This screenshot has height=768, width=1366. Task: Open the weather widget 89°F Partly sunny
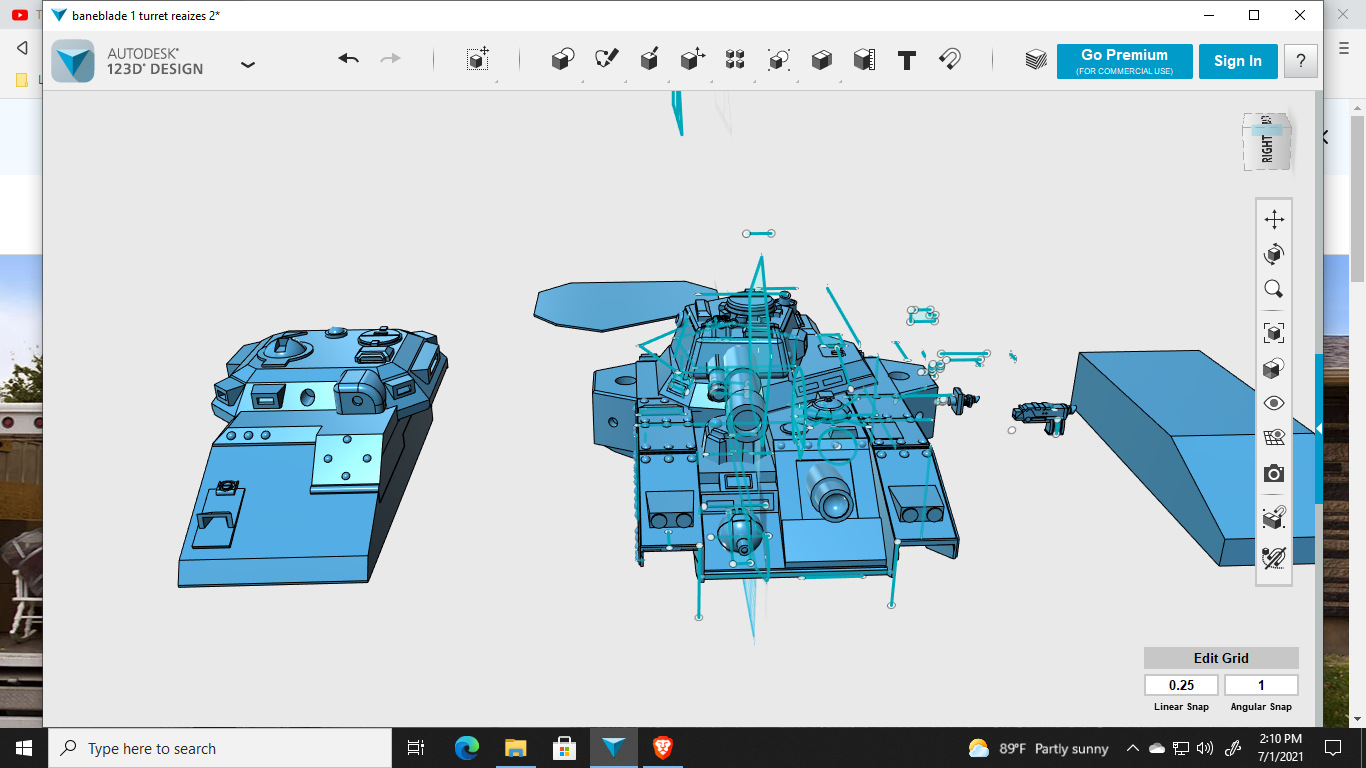(1038, 748)
